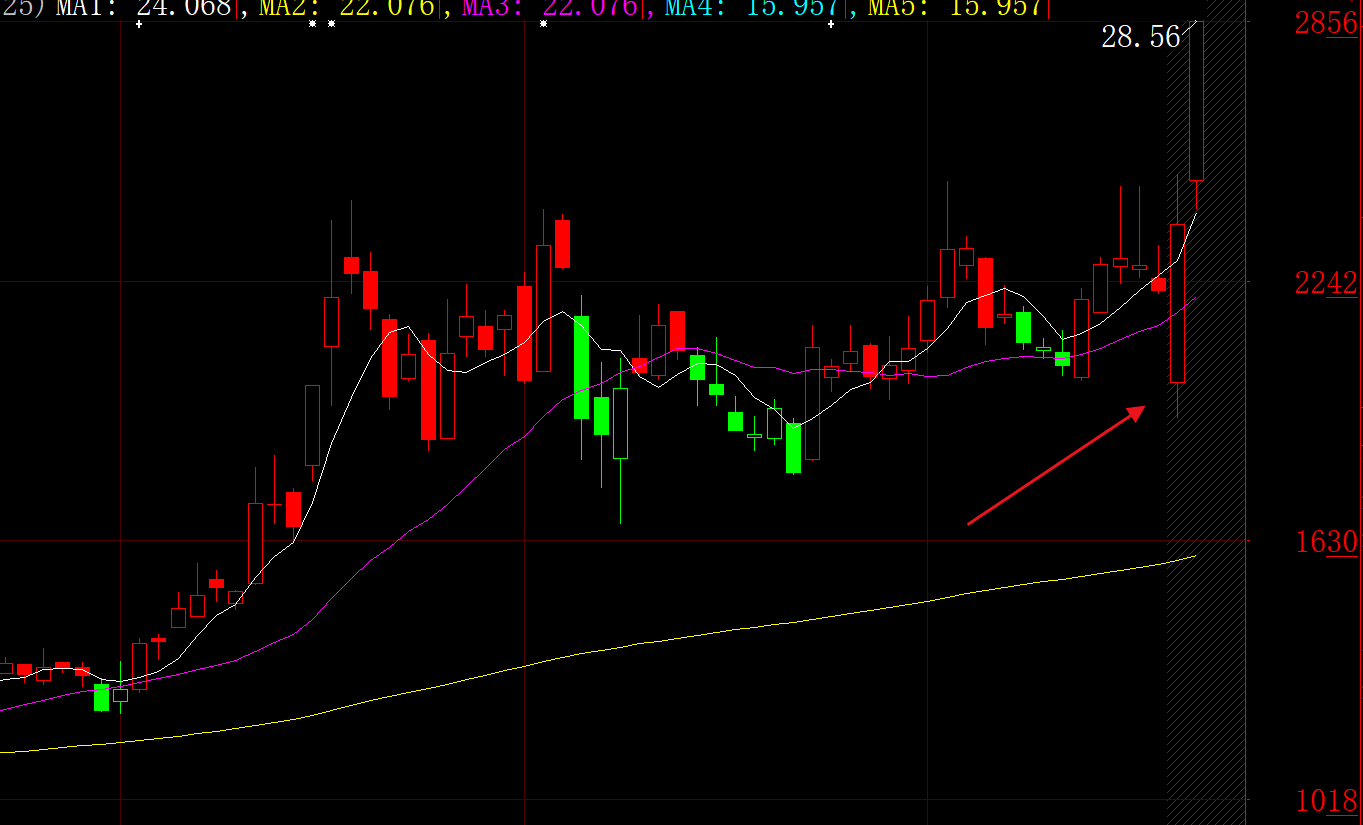The height and width of the screenshot is (825, 1363).
Task: Click the 1018 price axis label
Action: pyautogui.click(x=1326, y=801)
